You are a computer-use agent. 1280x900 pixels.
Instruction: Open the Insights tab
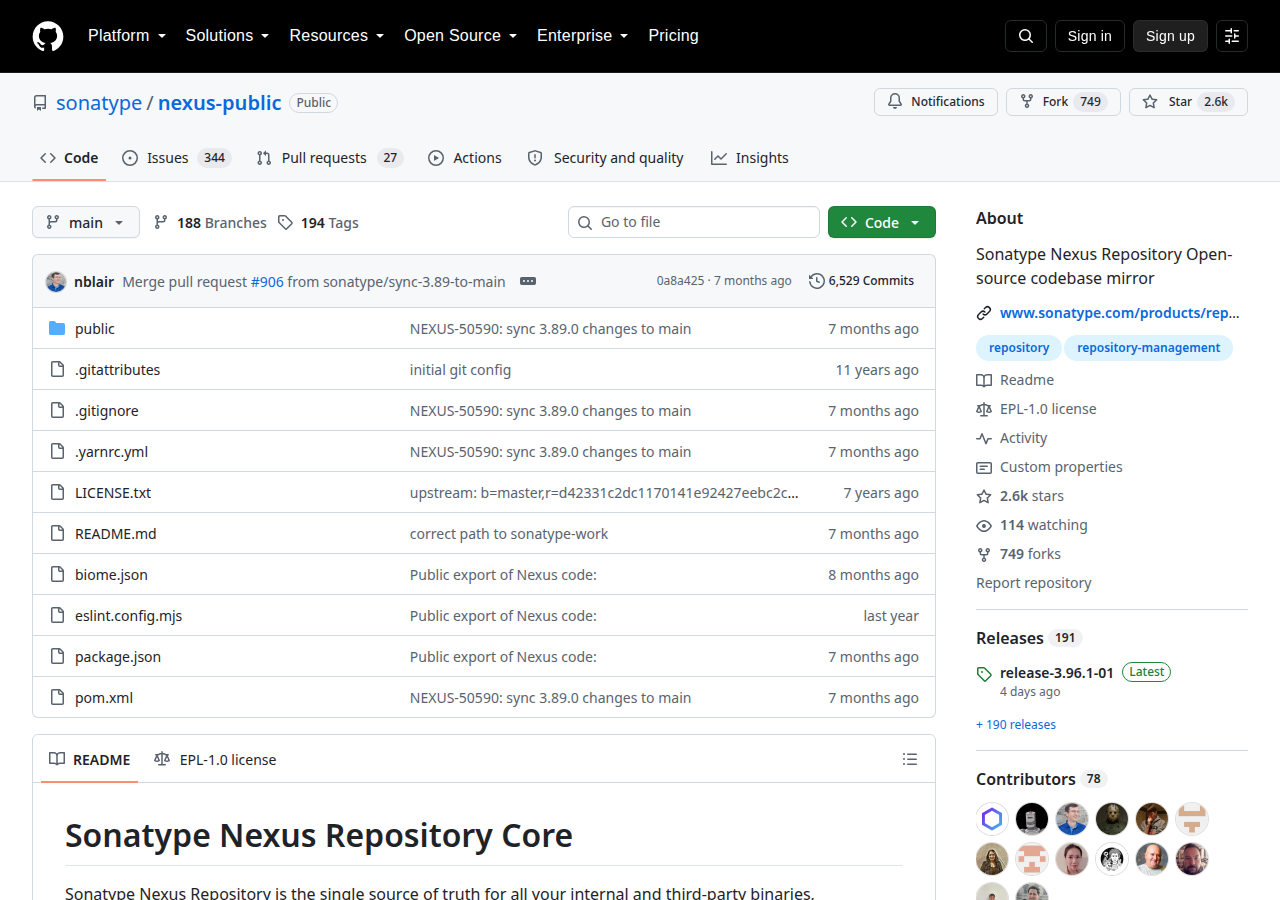750,158
